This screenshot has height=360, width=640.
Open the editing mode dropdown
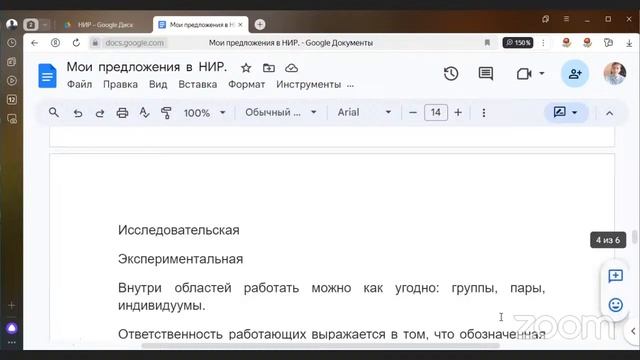(566, 112)
